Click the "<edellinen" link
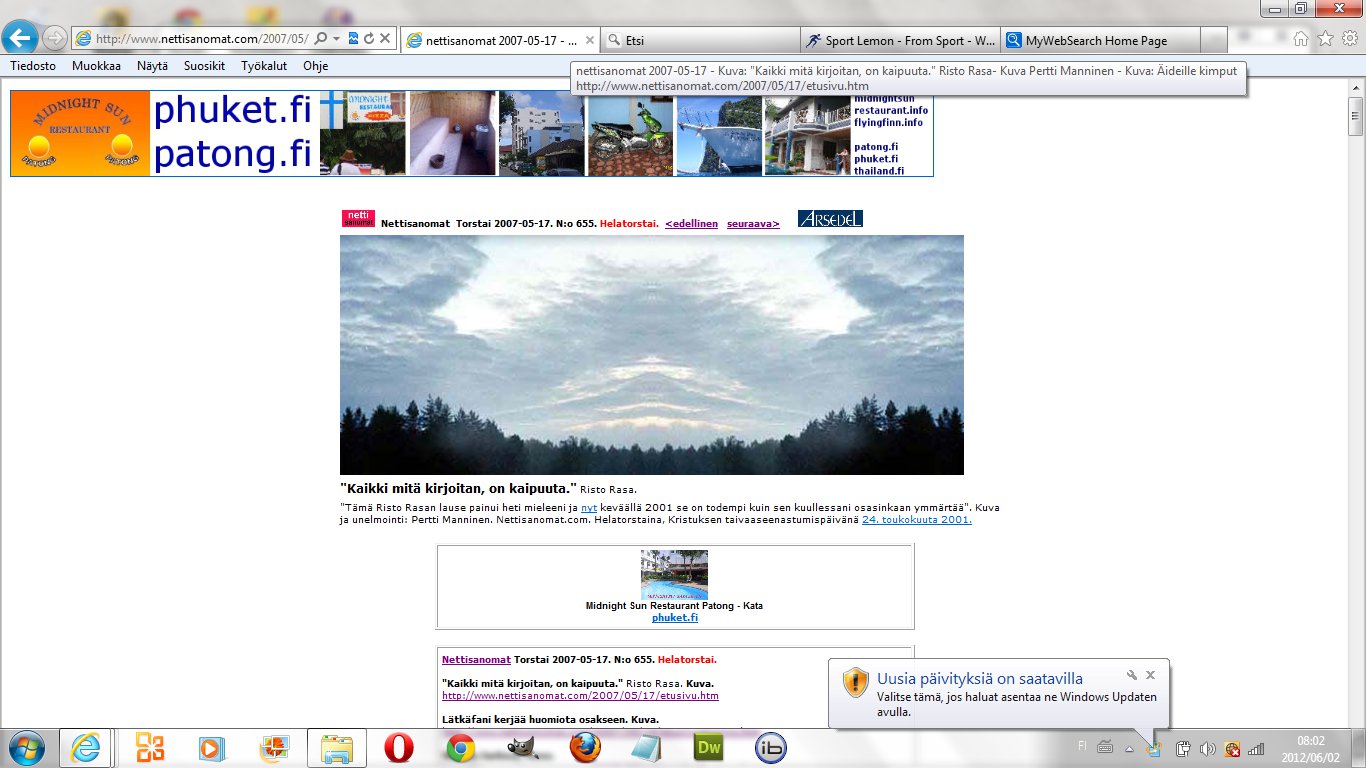The height and width of the screenshot is (768, 1366). (691, 224)
